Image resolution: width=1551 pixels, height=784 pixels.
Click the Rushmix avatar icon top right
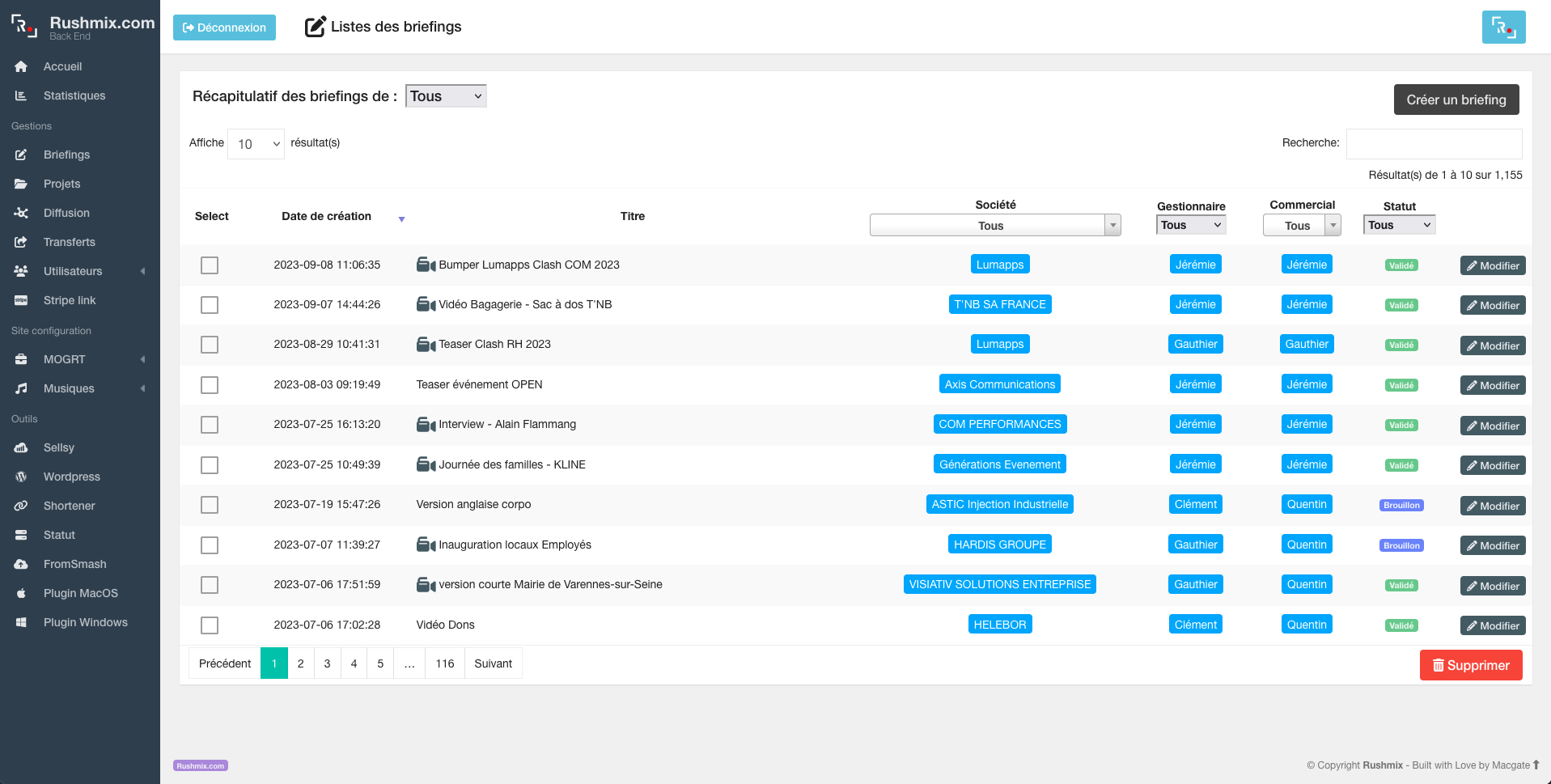pos(1503,27)
